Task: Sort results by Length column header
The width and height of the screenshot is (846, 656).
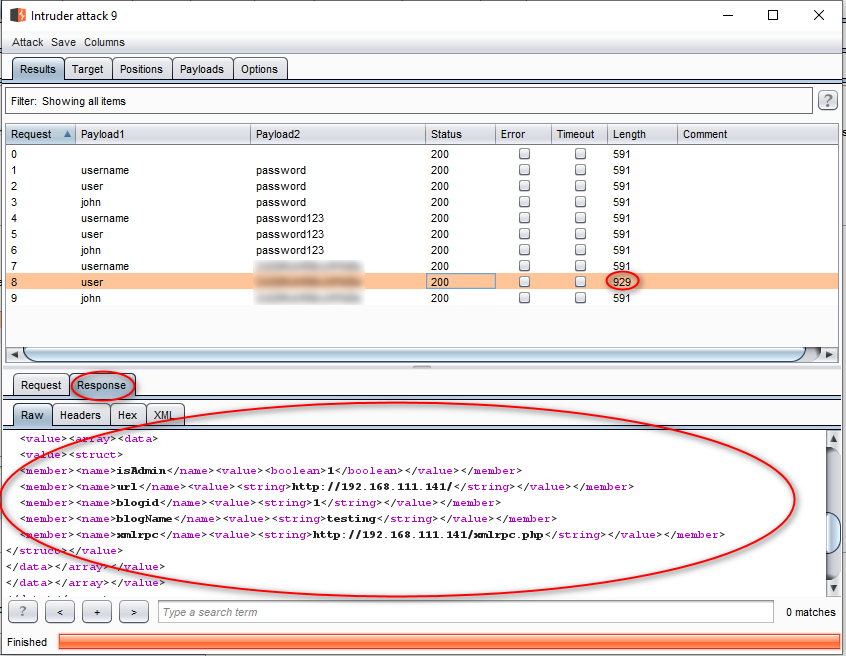Action: pos(629,134)
